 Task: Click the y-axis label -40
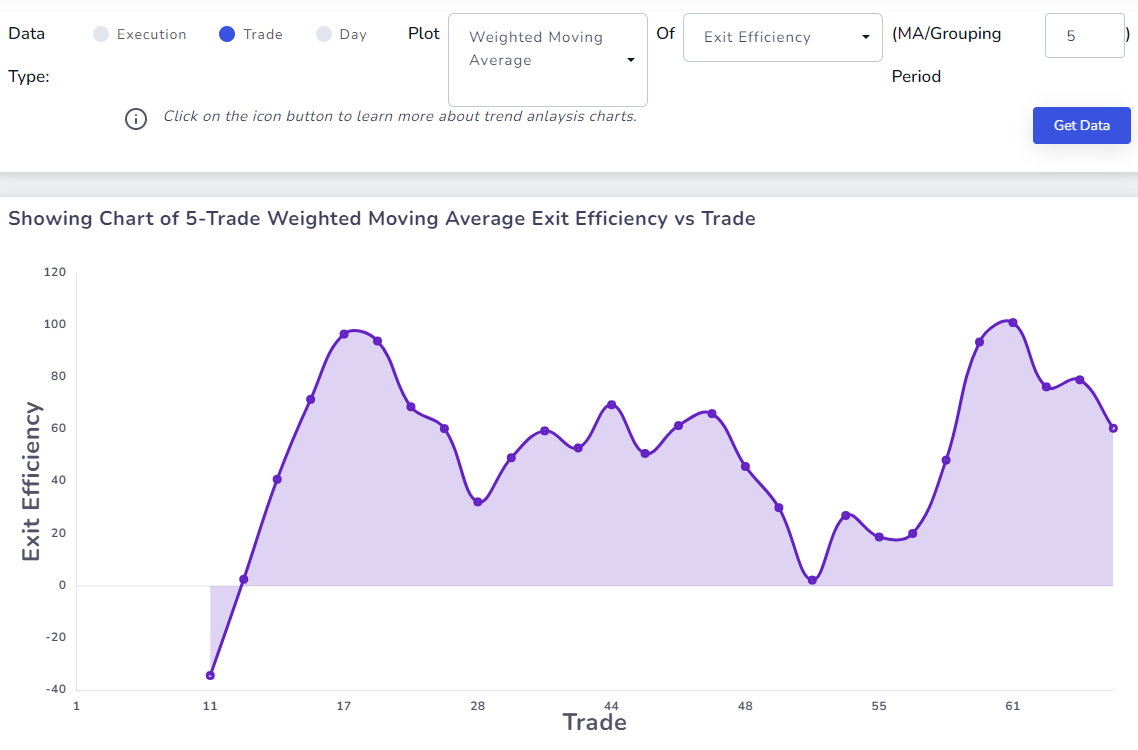click(x=55, y=689)
